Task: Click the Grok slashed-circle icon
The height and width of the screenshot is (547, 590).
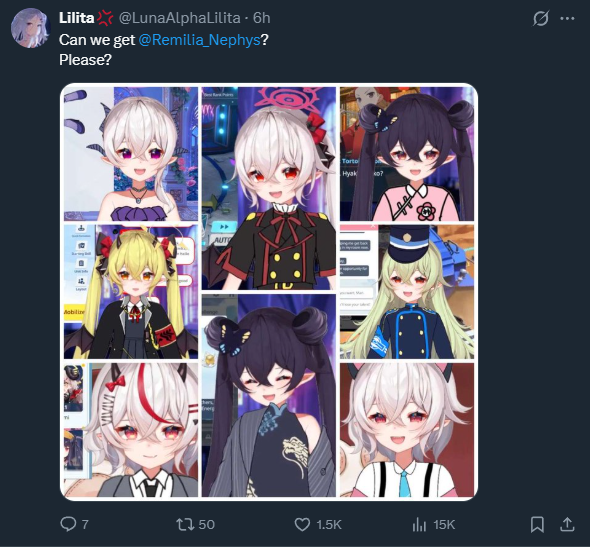Action: 541,18
